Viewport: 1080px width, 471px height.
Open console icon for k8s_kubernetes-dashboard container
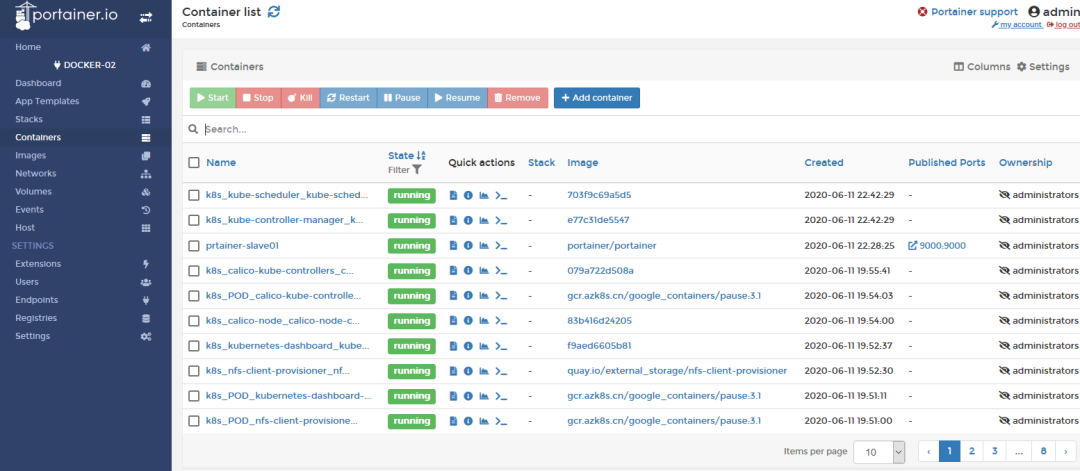pos(501,346)
